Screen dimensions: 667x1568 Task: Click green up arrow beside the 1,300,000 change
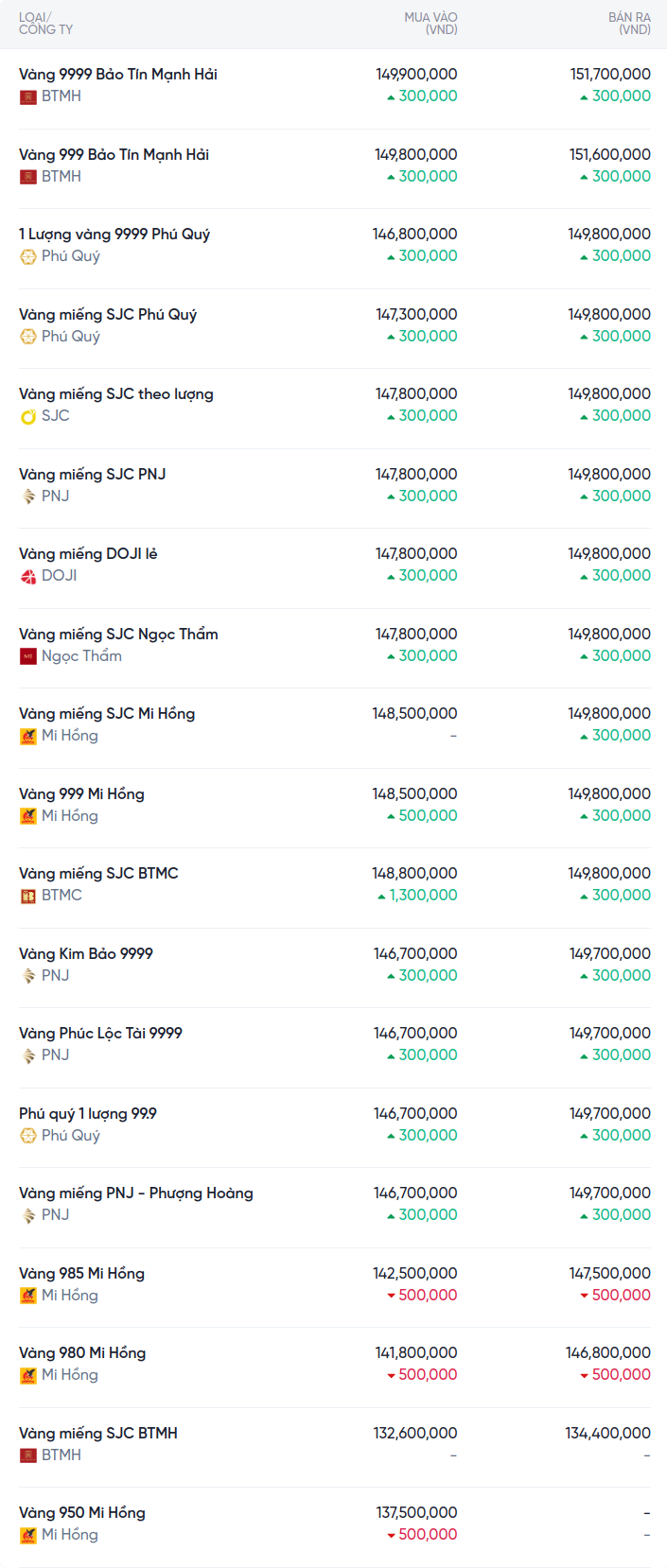[381, 896]
